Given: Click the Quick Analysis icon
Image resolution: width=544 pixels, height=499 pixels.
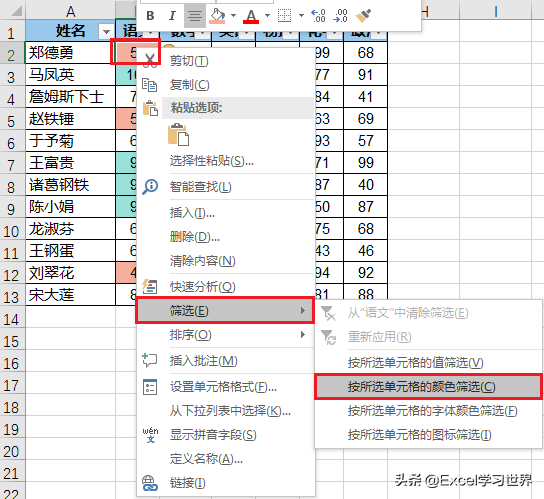Looking at the screenshot, I should click(150, 287).
